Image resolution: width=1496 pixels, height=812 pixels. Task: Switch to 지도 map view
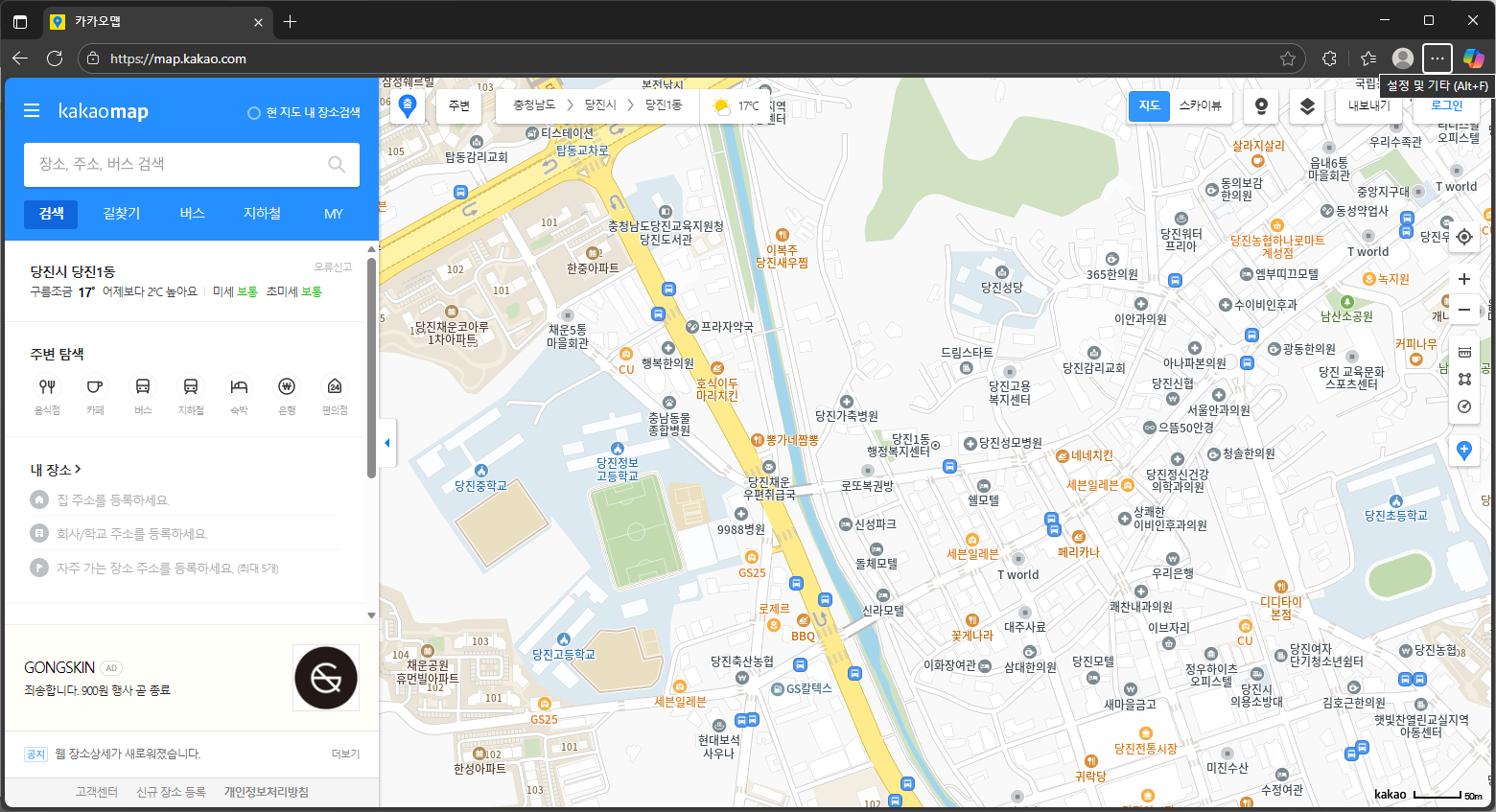[1150, 105]
